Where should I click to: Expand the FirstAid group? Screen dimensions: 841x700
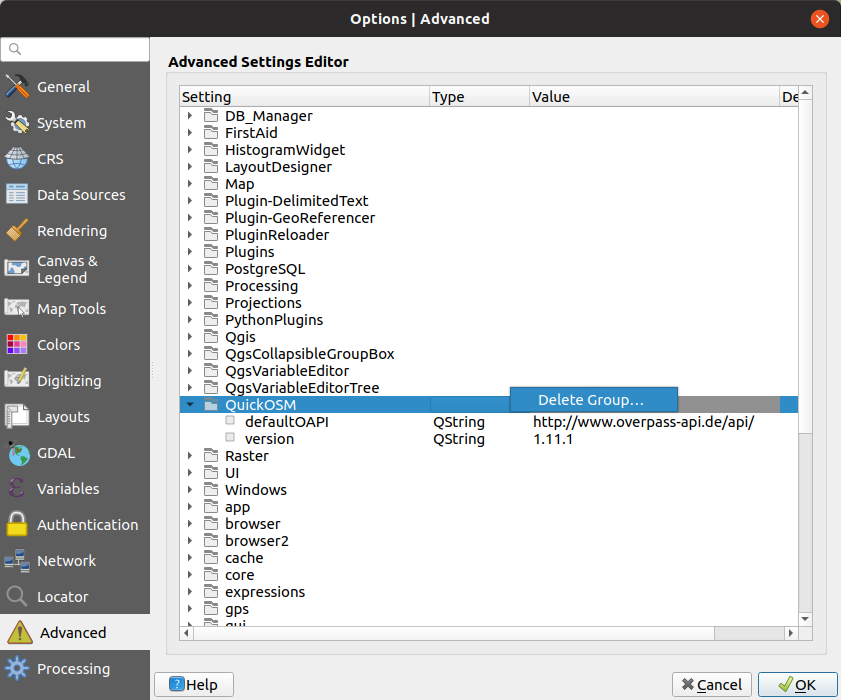[189, 132]
